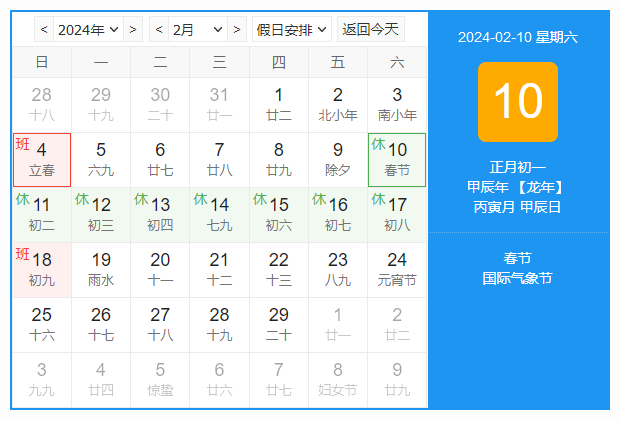
Task: Select February 10 春节 date
Action: tap(397, 160)
